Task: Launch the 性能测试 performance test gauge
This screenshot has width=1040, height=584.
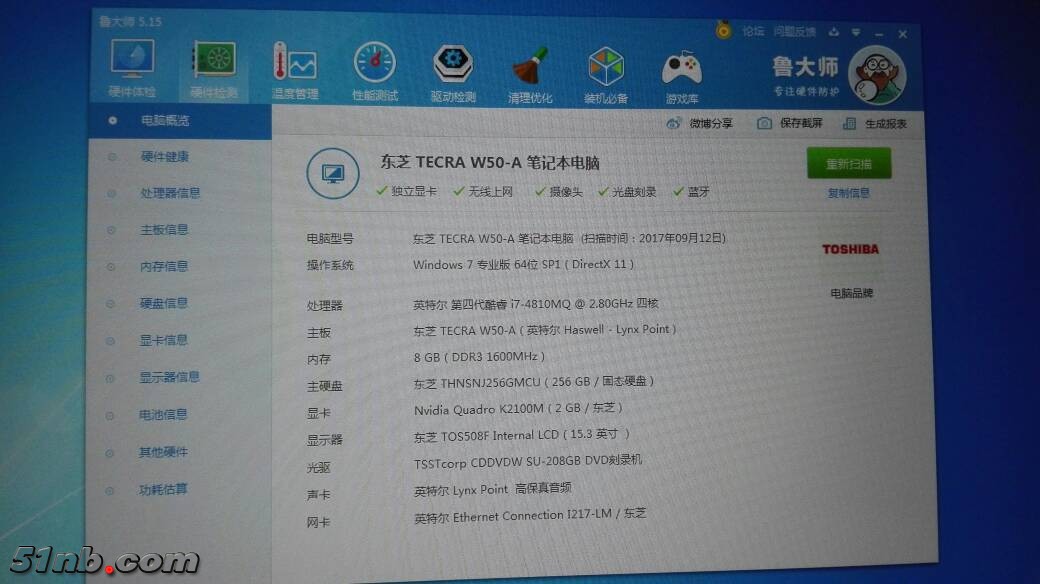Action: [375, 72]
